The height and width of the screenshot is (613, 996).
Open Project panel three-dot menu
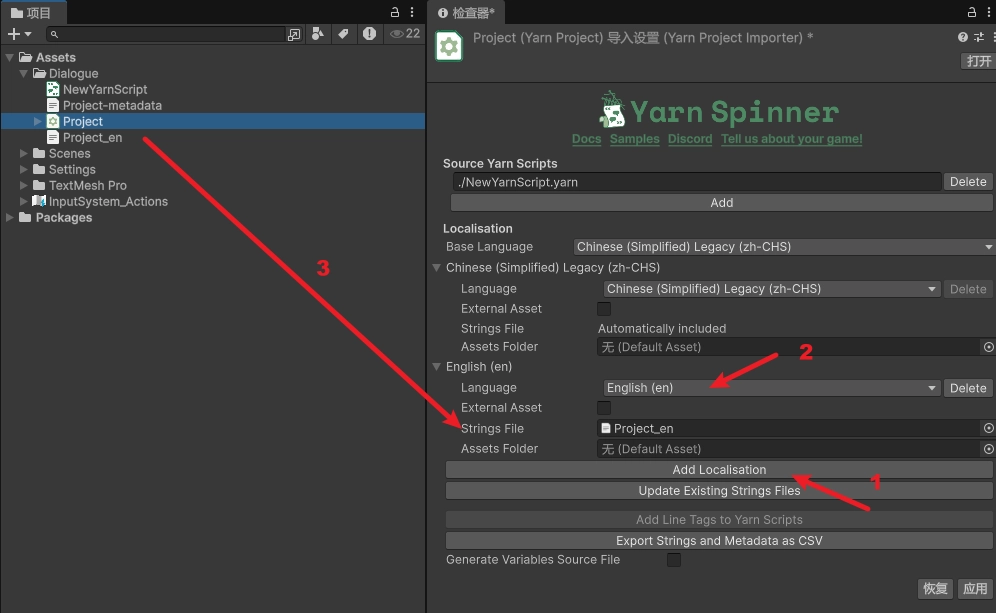(412, 12)
